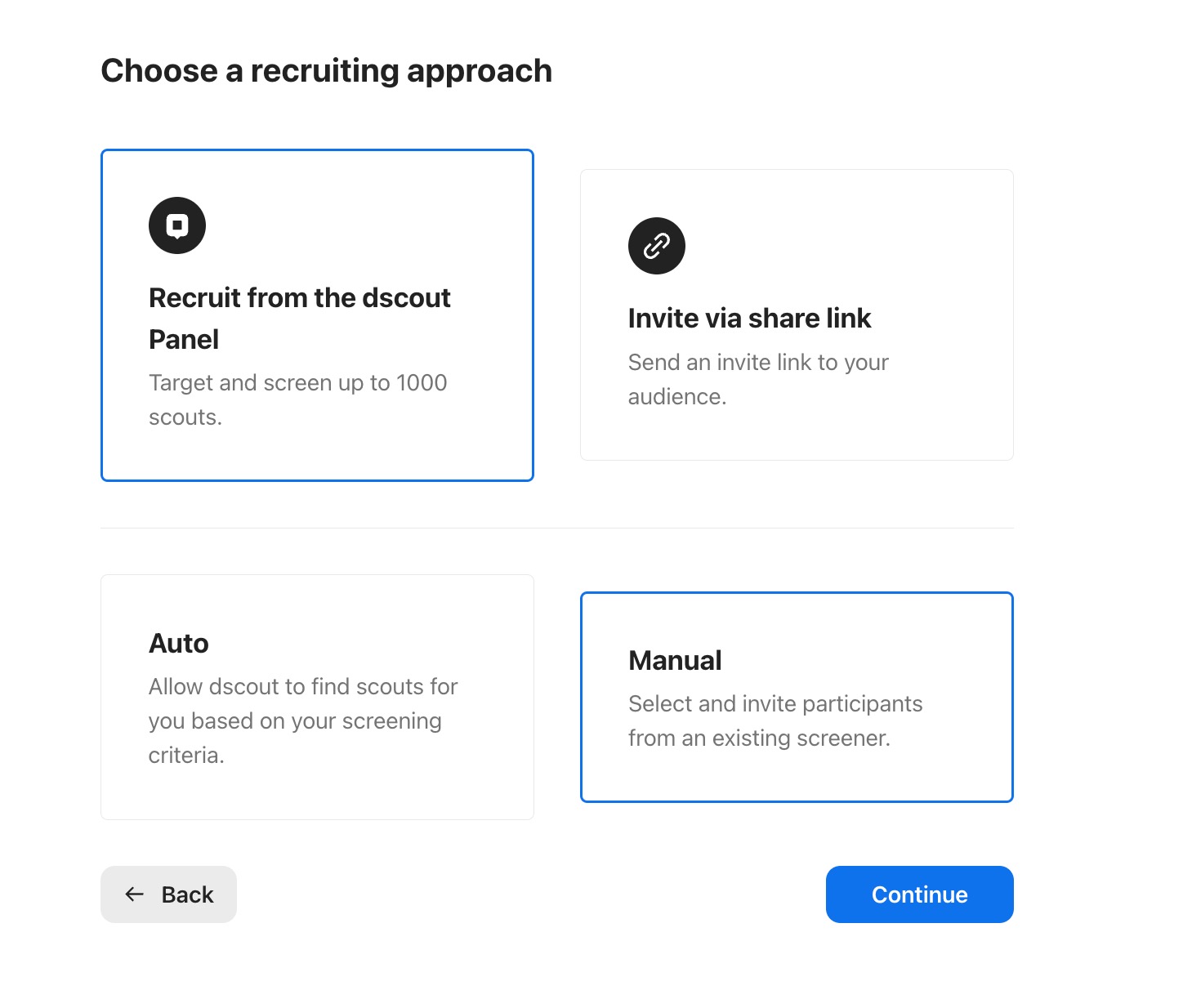Select the Recruit from the dscout Panel card
The height and width of the screenshot is (1008, 1183).
(x=317, y=315)
